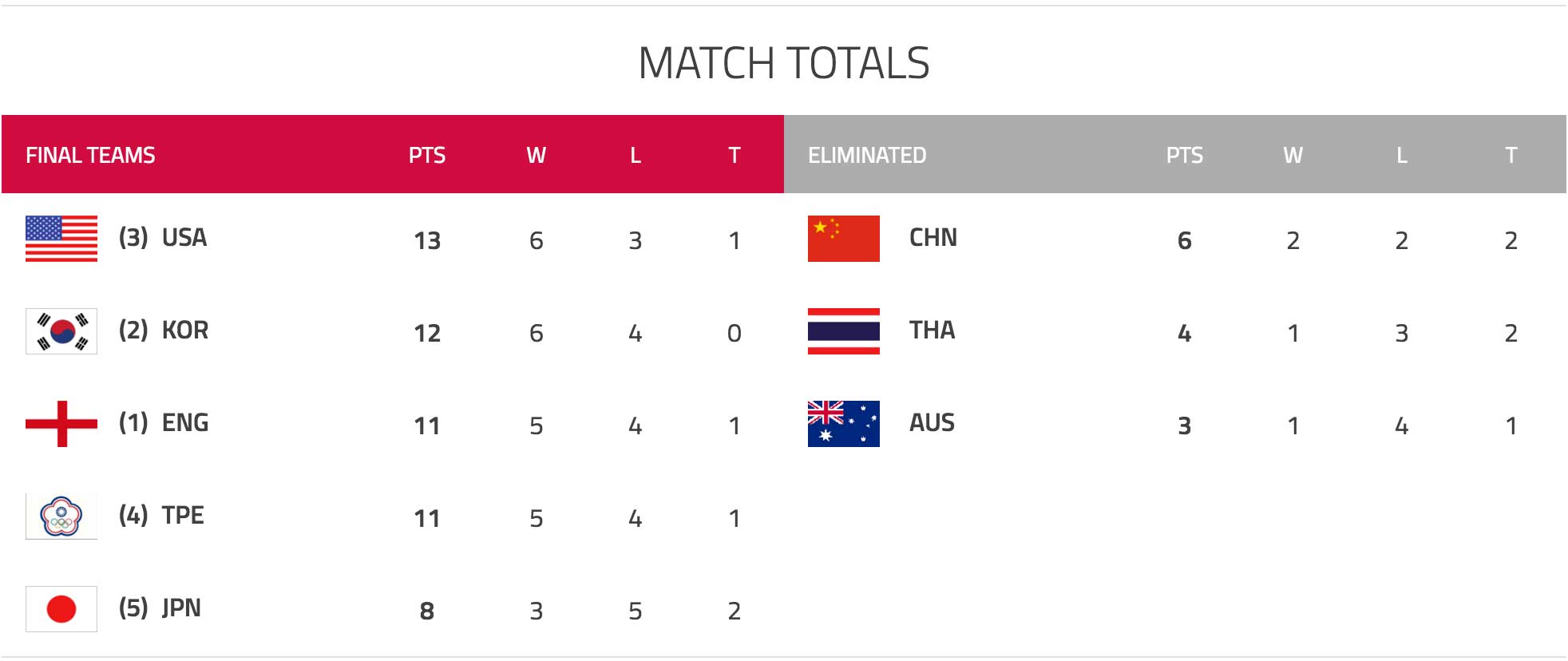This screenshot has width=1568, height=661.
Task: Click the Japan flag icon
Action: 61,609
